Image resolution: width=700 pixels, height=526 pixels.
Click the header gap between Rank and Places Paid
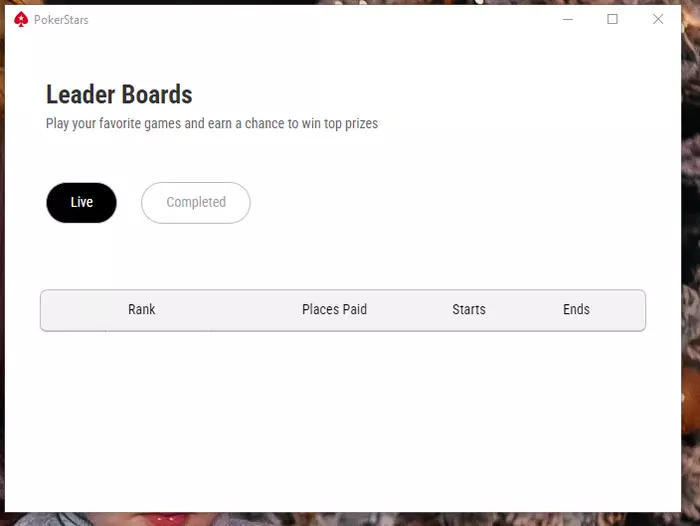(228, 310)
